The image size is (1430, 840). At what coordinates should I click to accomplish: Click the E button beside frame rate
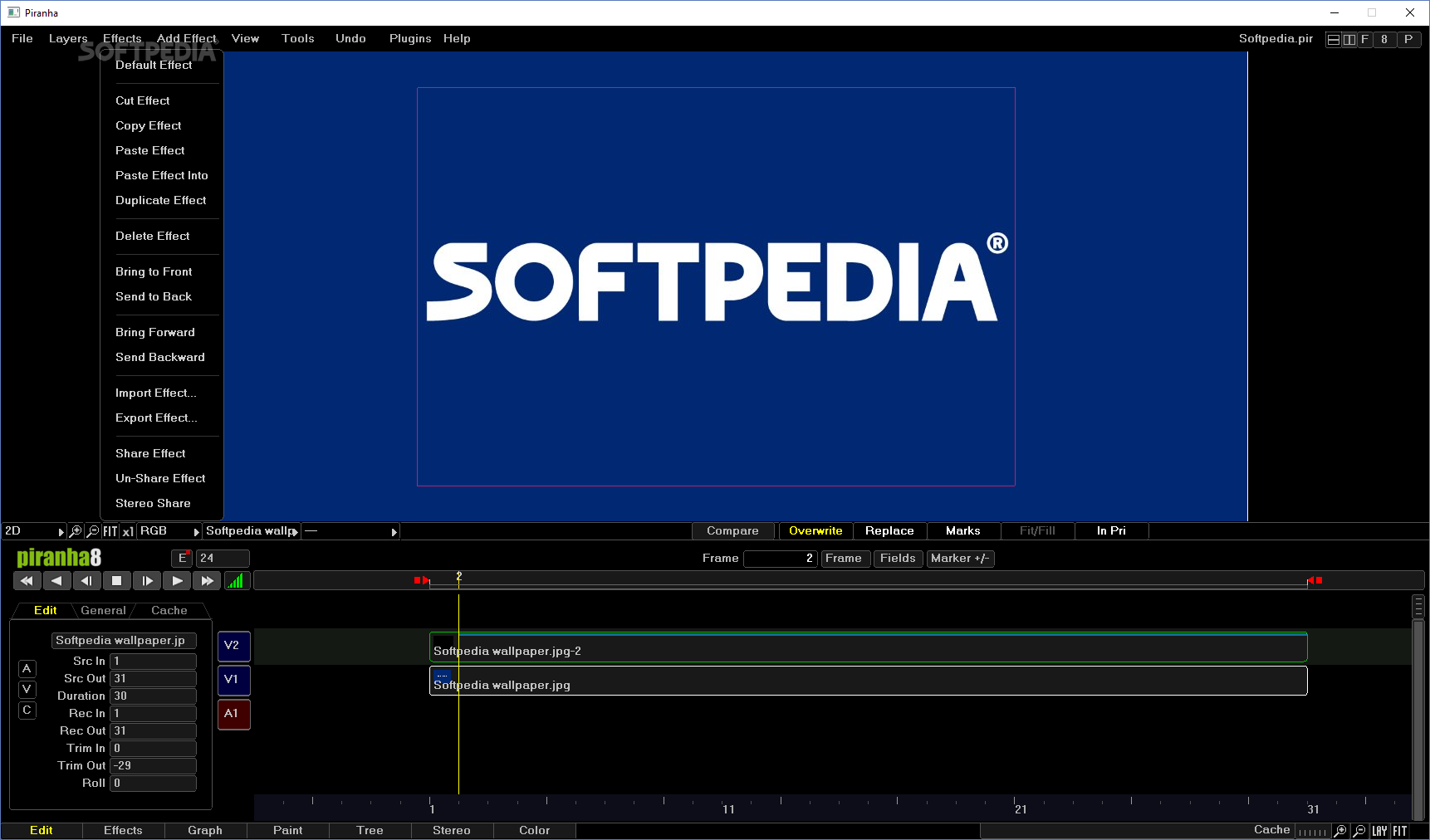tap(182, 559)
